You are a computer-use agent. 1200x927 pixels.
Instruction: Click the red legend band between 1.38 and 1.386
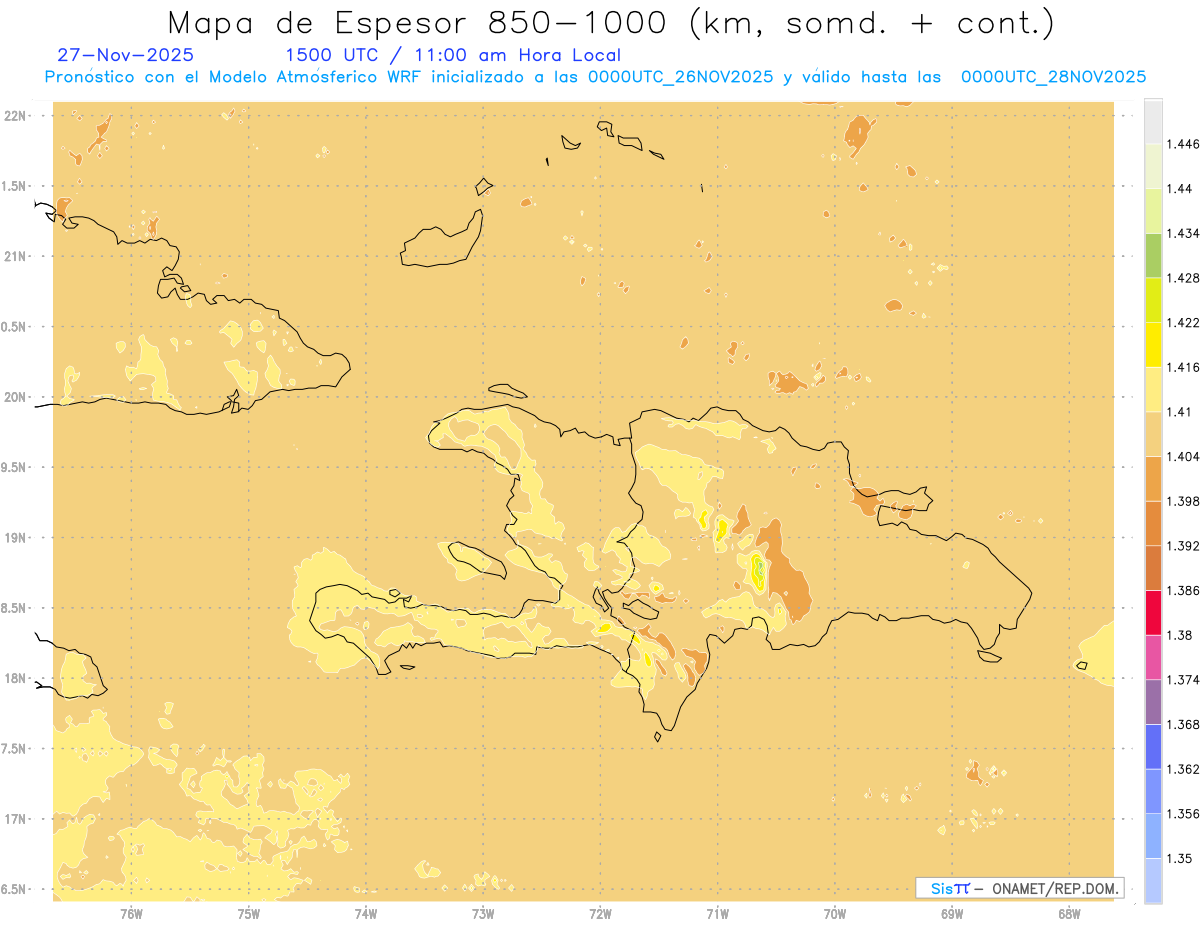tap(1153, 613)
